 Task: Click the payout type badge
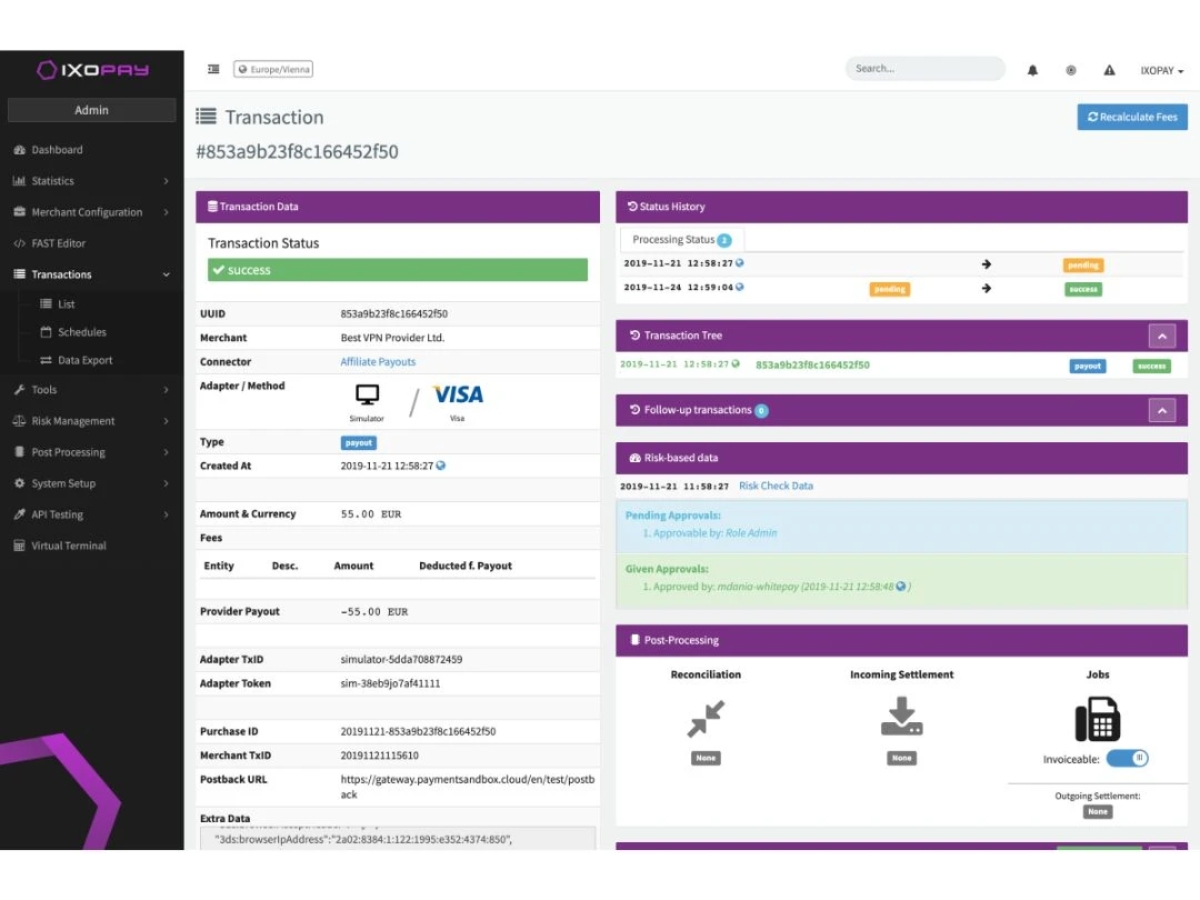point(359,442)
